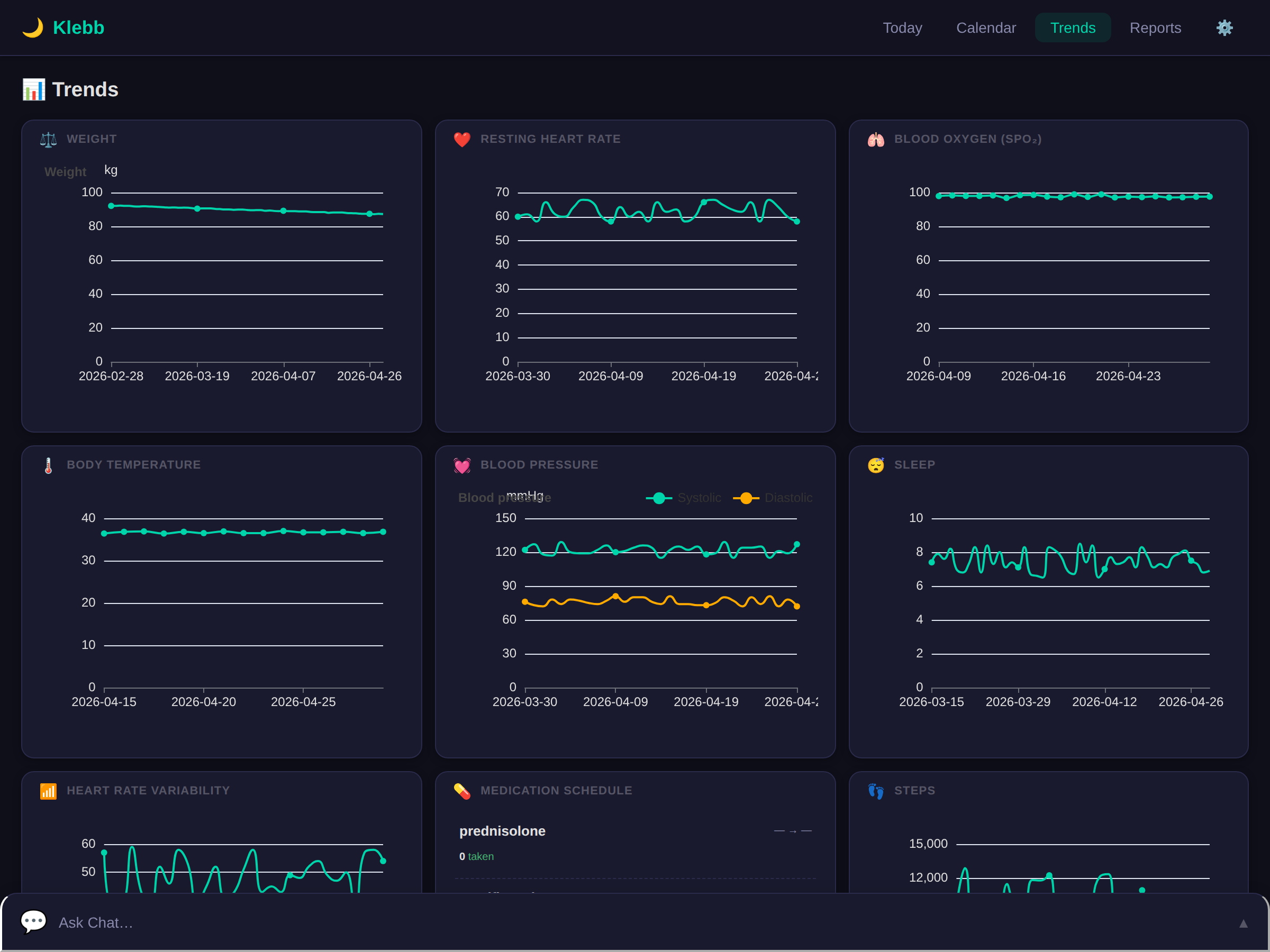Click the BODY TEMPERATURE card title
1270x952 pixels.
134,465
